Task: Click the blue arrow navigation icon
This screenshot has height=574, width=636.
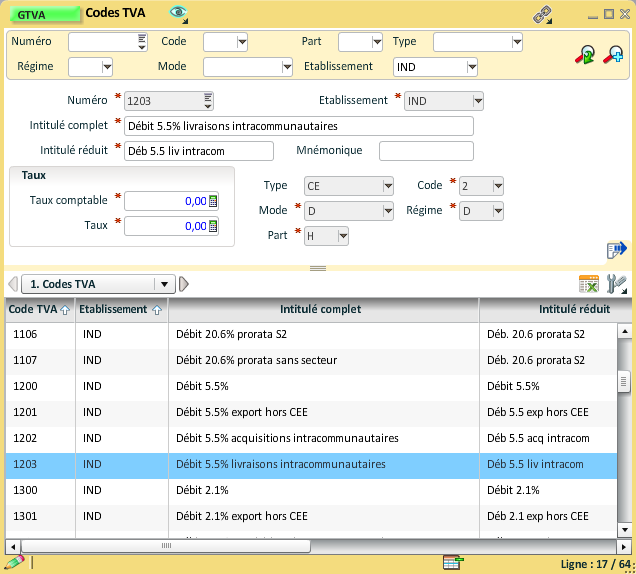Action: click(616, 249)
